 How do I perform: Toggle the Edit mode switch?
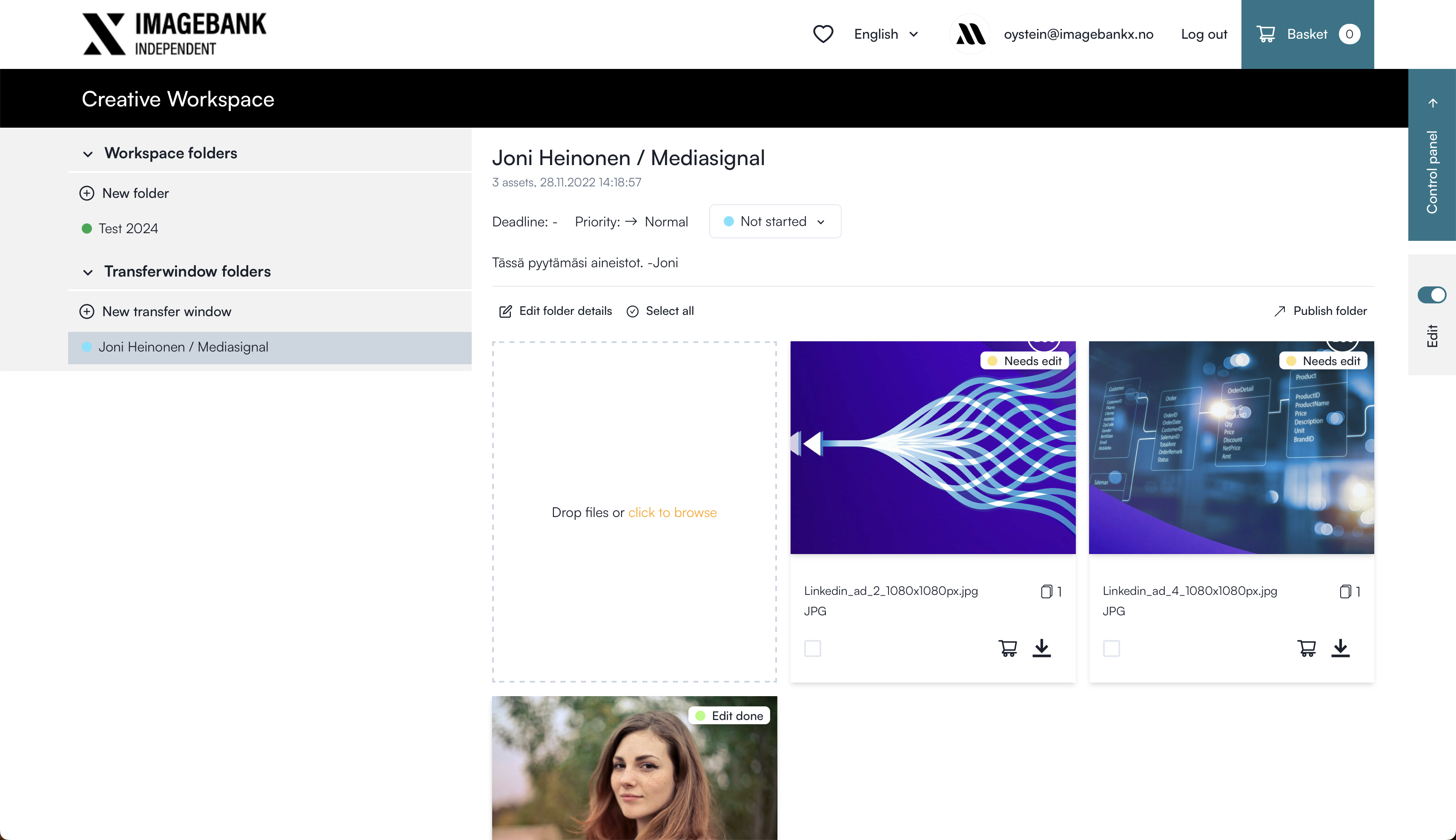pos(1431,295)
